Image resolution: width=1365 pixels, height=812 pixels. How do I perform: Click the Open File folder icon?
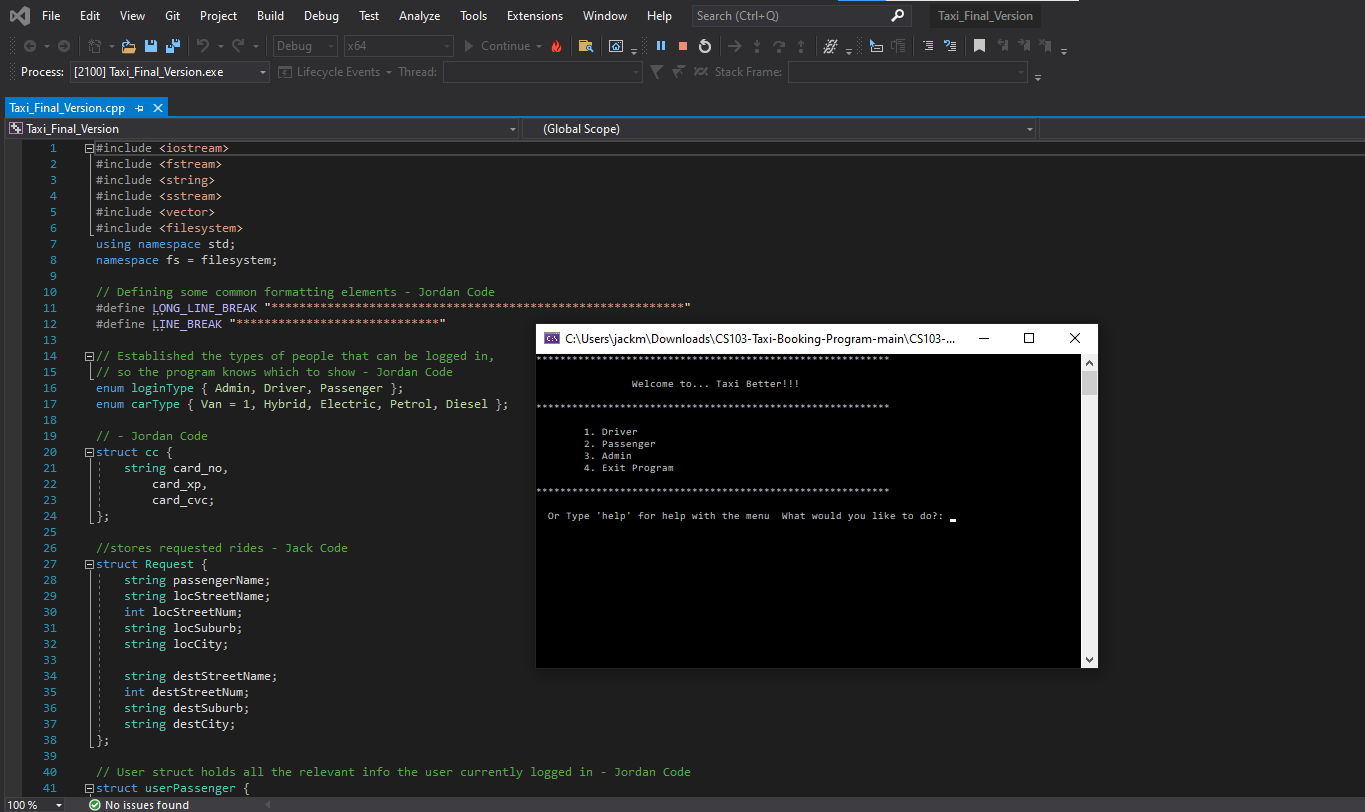(128, 46)
